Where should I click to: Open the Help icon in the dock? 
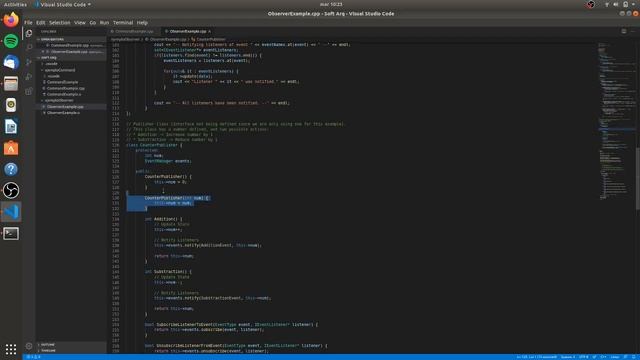click(11, 169)
